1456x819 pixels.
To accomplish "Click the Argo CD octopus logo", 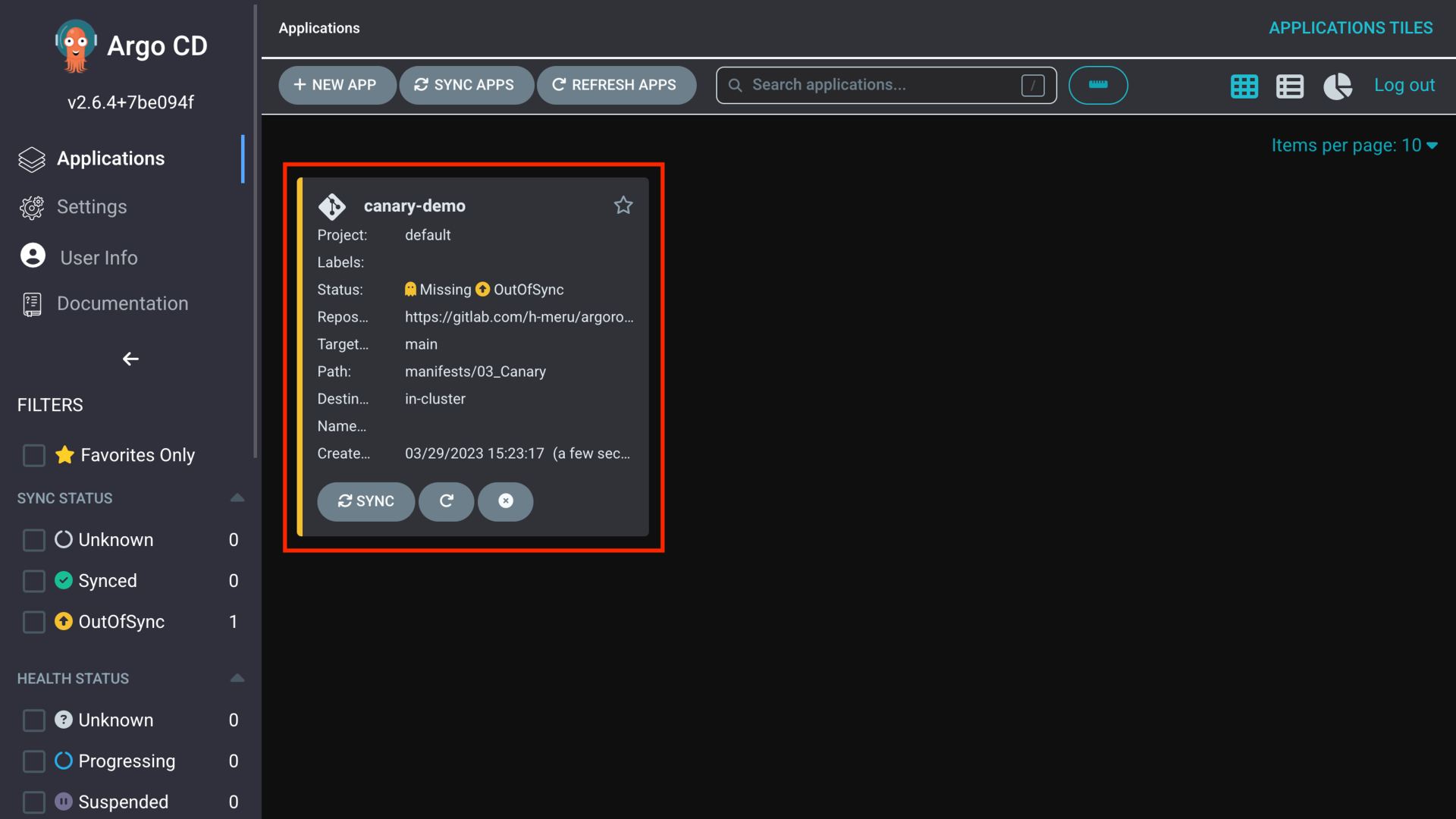I will click(75, 44).
